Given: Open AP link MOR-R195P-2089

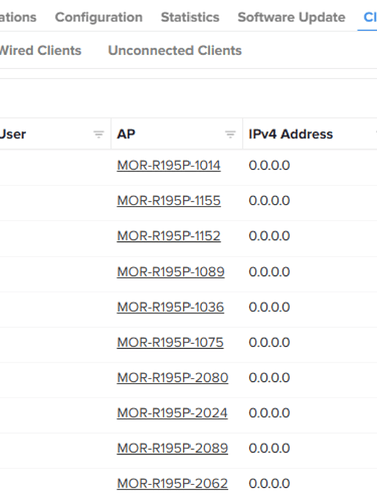Looking at the screenshot, I should [172, 448].
